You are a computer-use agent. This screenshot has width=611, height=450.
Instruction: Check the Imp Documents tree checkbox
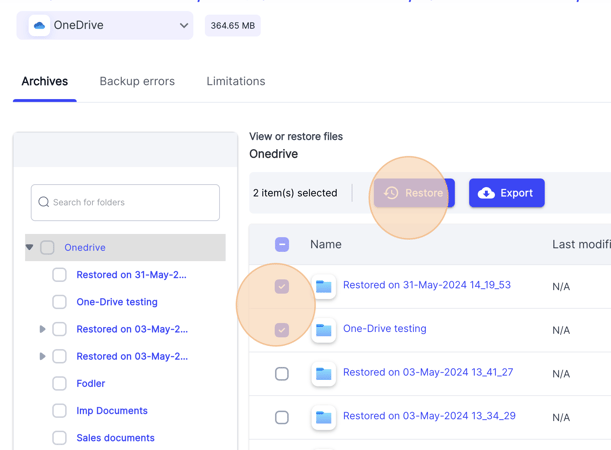click(x=59, y=411)
